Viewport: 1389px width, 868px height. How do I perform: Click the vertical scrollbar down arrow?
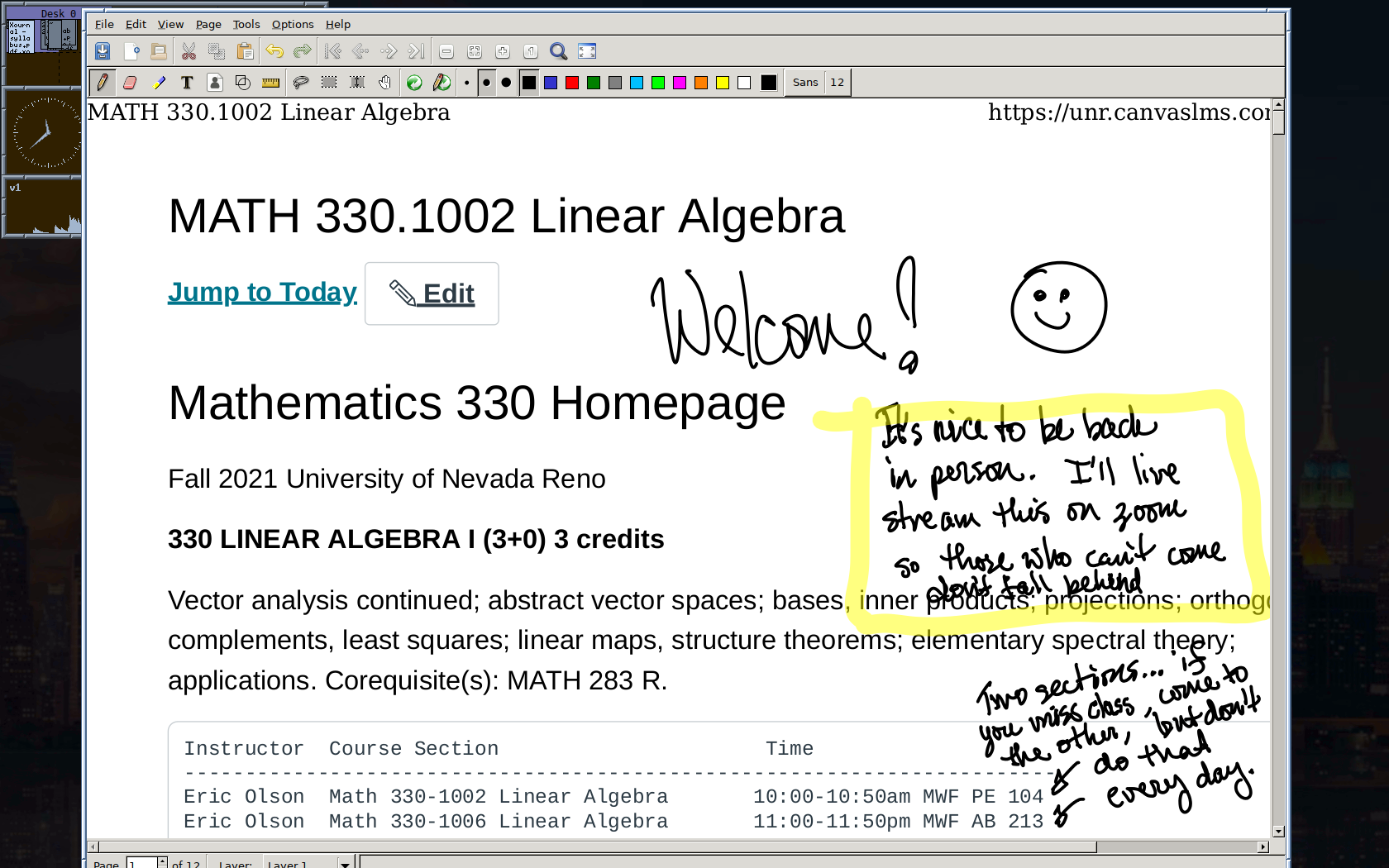pos(1279,832)
